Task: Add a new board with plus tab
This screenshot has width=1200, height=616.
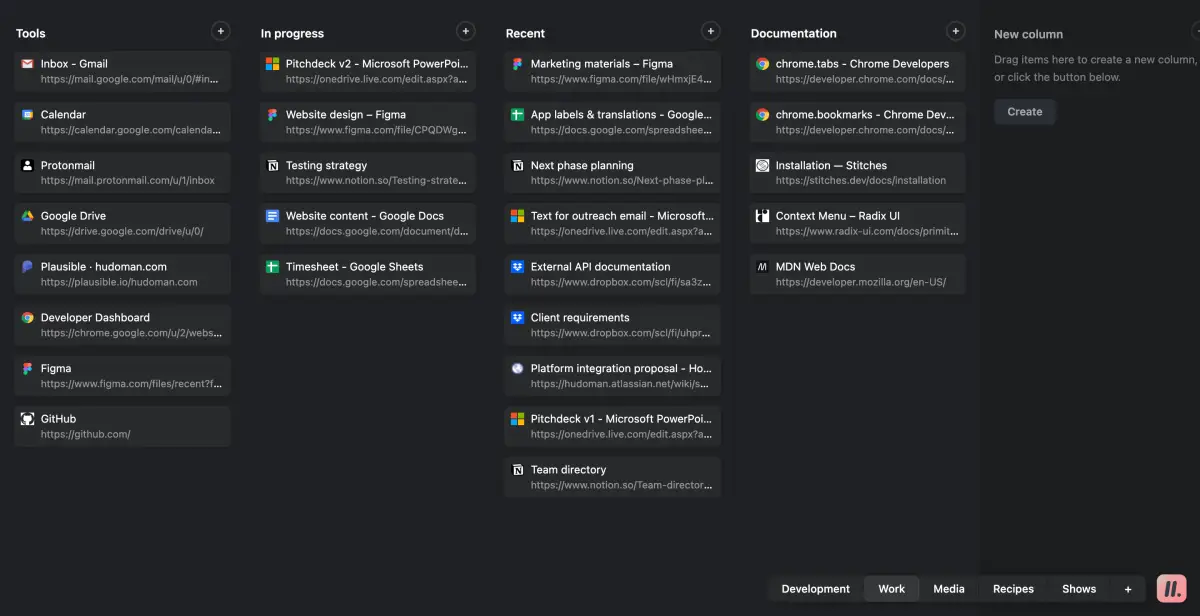Action: 1128,589
